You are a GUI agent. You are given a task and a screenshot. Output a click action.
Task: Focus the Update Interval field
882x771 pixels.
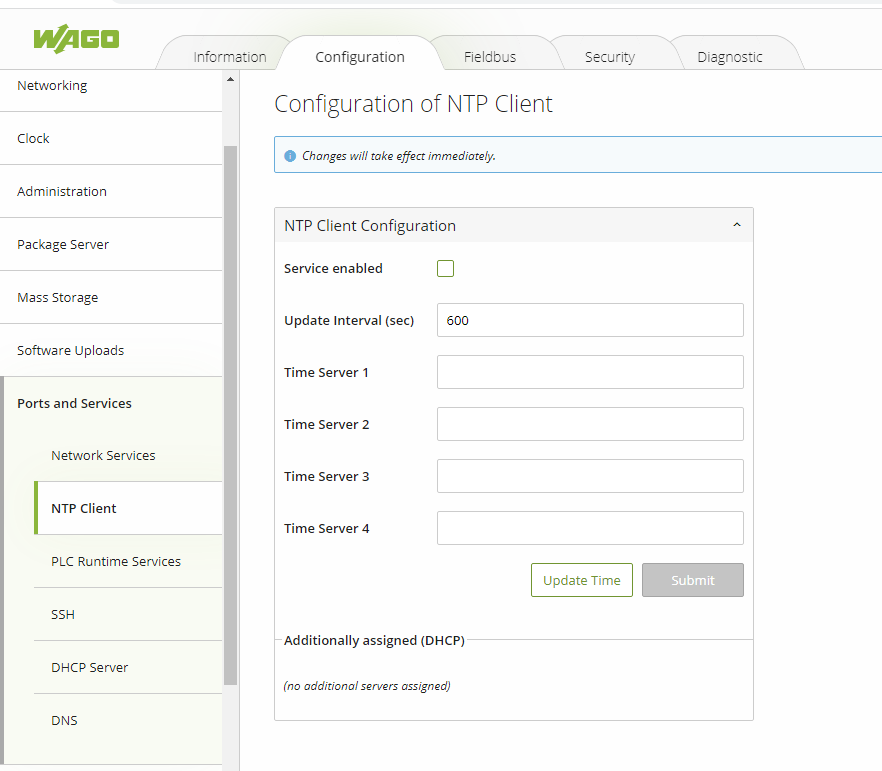pos(590,320)
